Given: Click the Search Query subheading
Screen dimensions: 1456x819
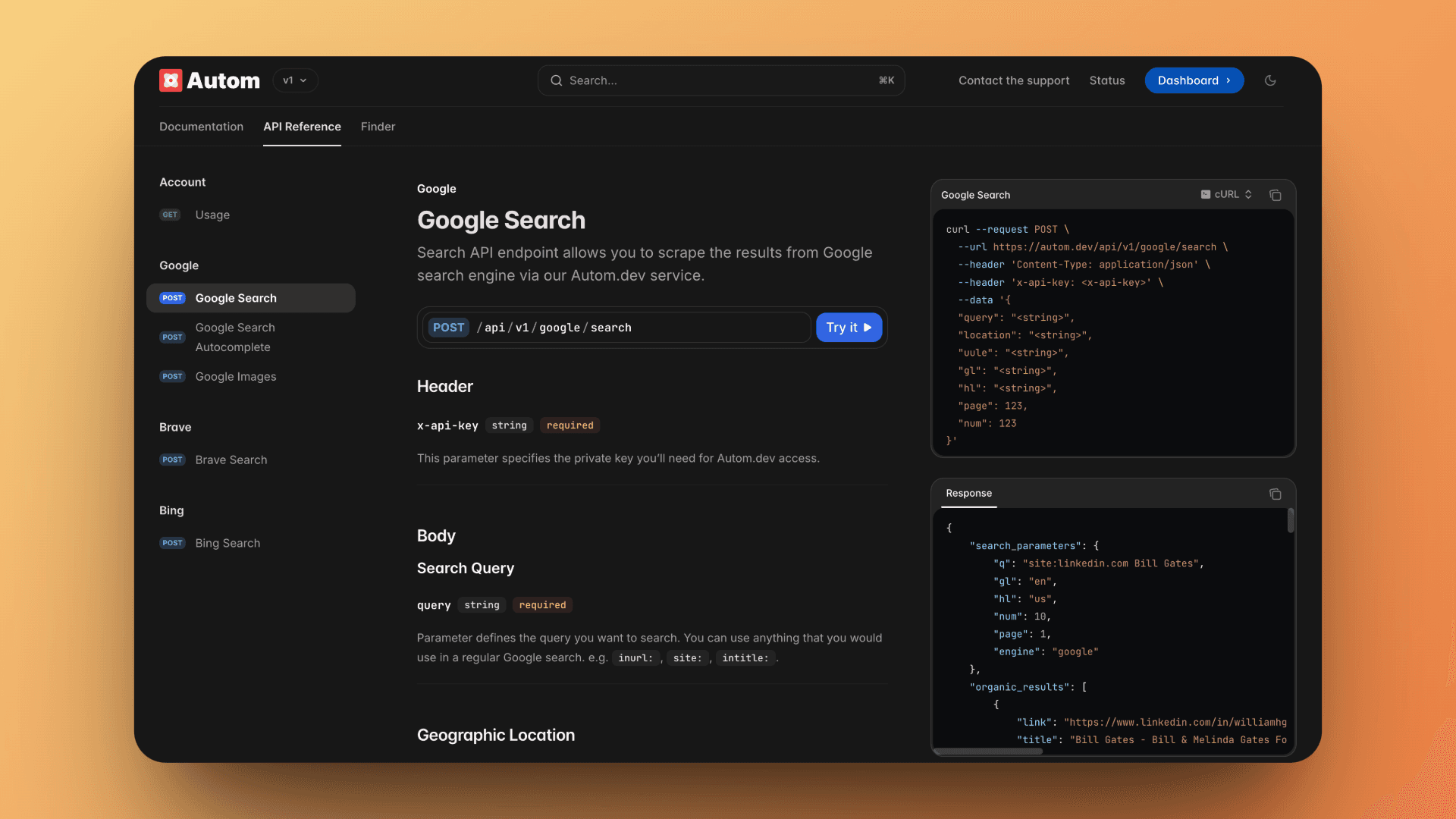Looking at the screenshot, I should 466,568.
